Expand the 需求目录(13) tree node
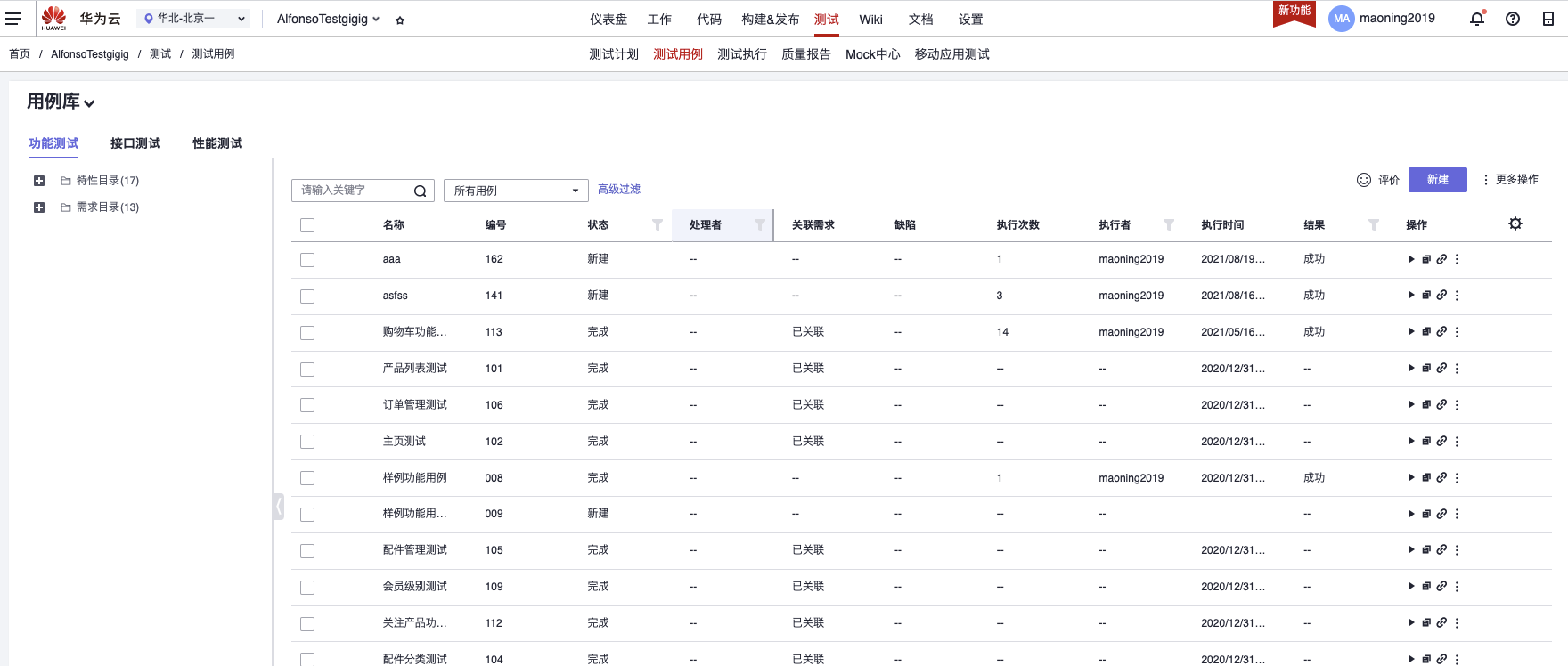This screenshot has width=1568, height=666. click(39, 207)
